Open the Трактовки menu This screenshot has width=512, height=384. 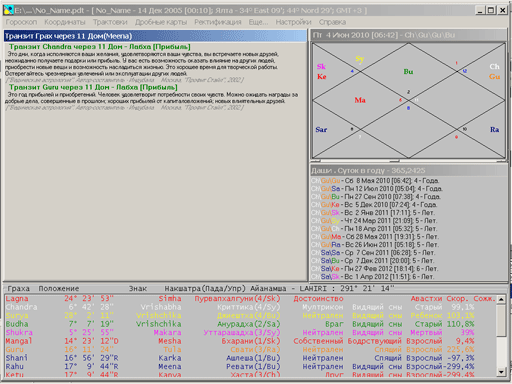coord(110,22)
